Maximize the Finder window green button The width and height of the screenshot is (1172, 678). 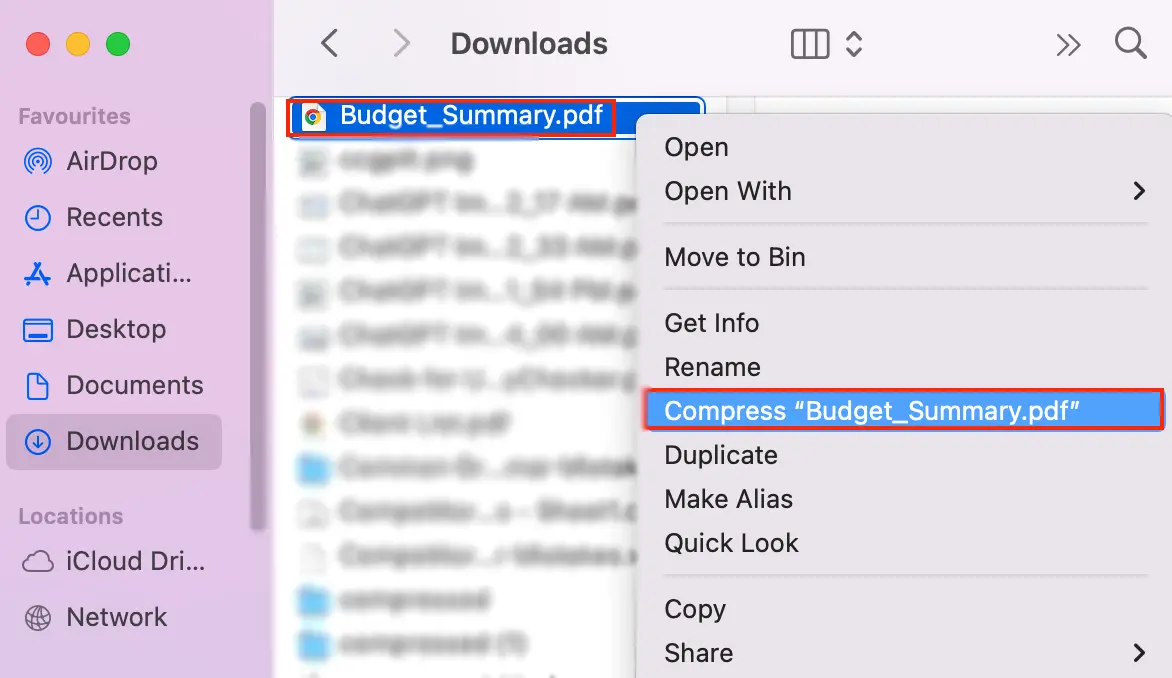pyautogui.click(x=118, y=44)
